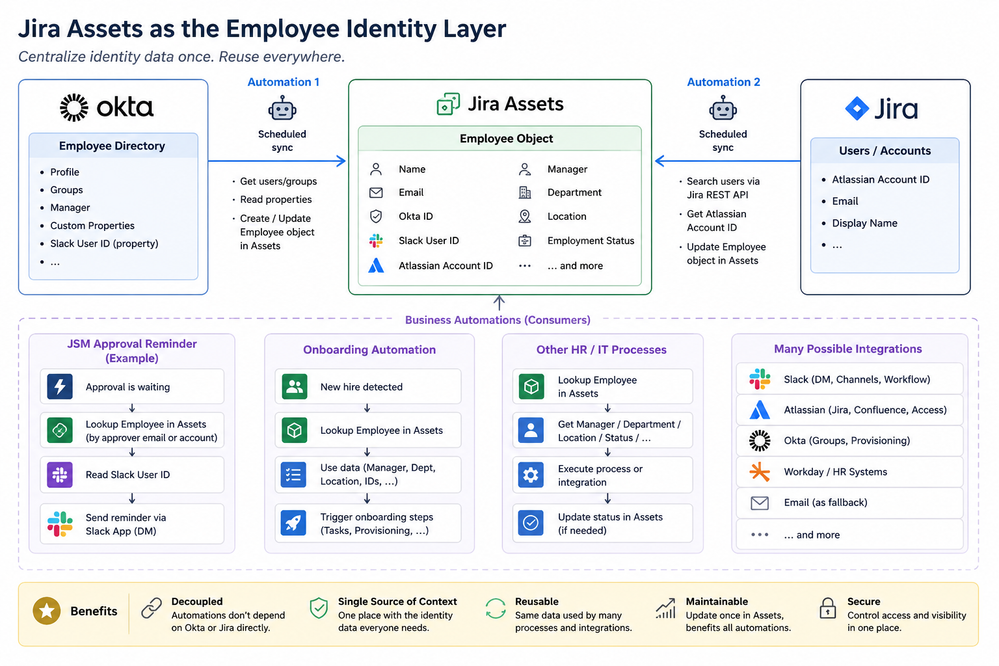Click the Workday / HR Systems row text

click(x=835, y=472)
